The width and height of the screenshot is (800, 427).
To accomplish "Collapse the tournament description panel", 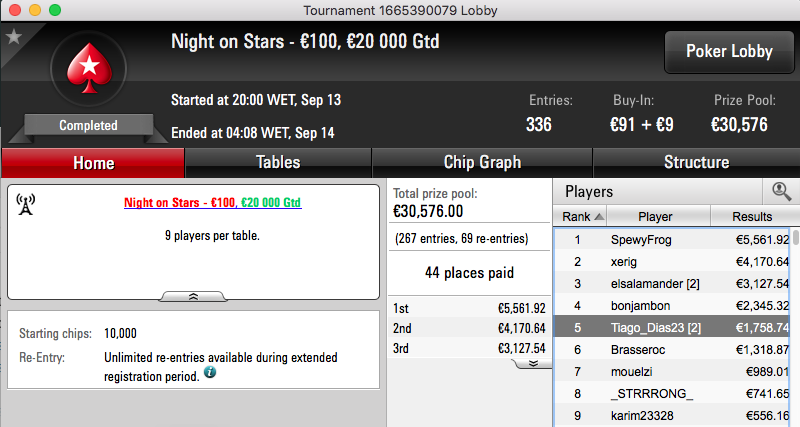I will tap(193, 296).
